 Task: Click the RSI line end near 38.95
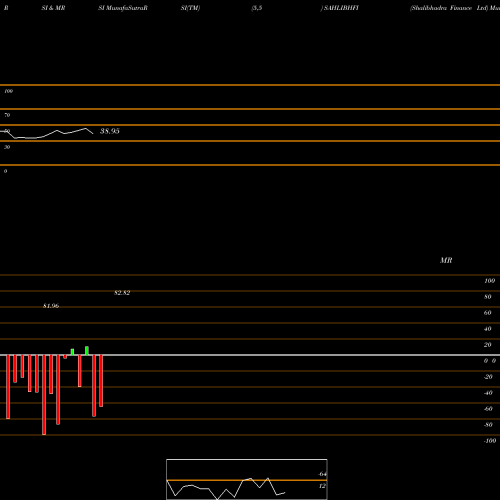[93, 133]
